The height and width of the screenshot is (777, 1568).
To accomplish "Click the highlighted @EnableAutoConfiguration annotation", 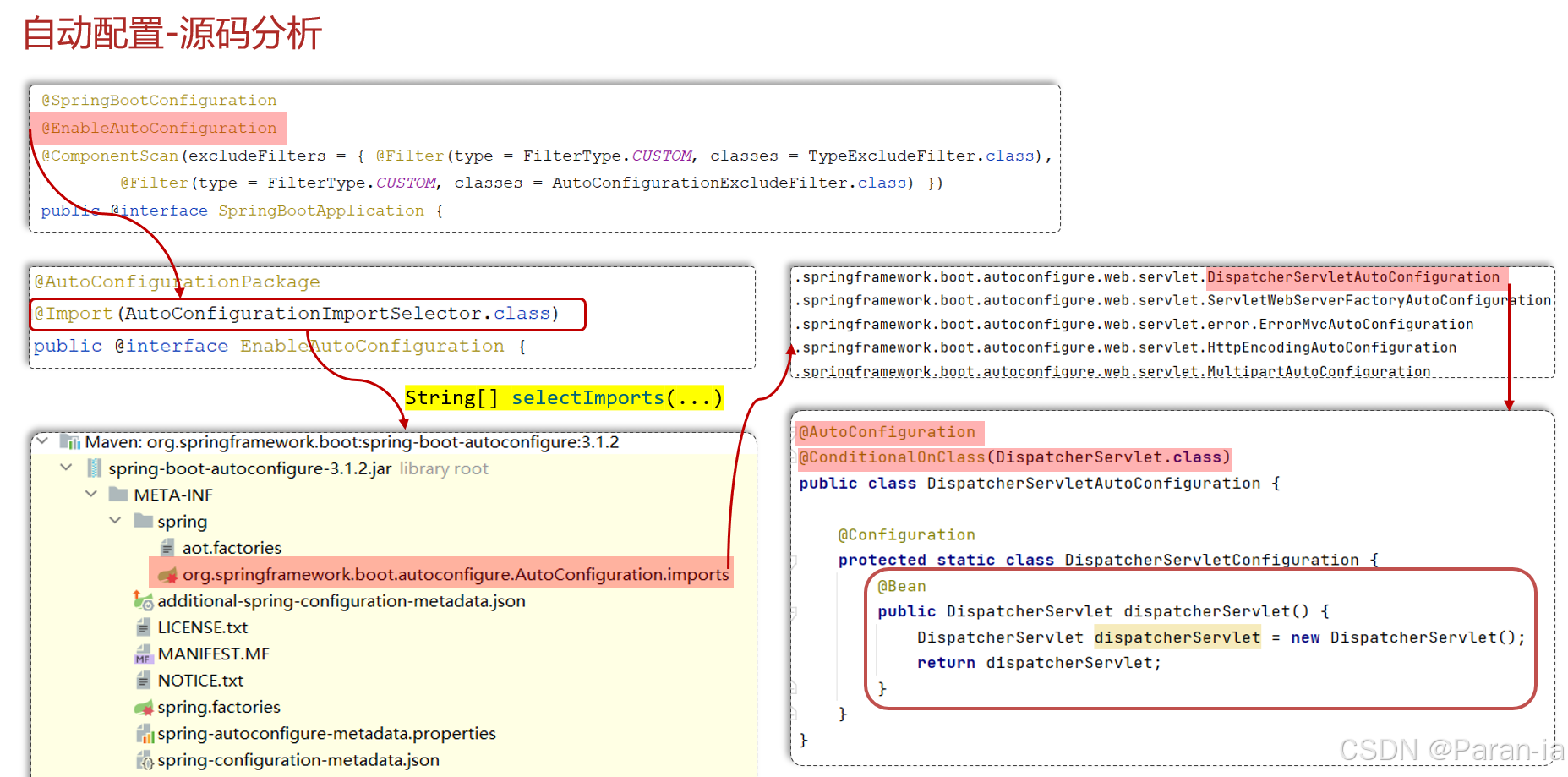I will [x=159, y=128].
